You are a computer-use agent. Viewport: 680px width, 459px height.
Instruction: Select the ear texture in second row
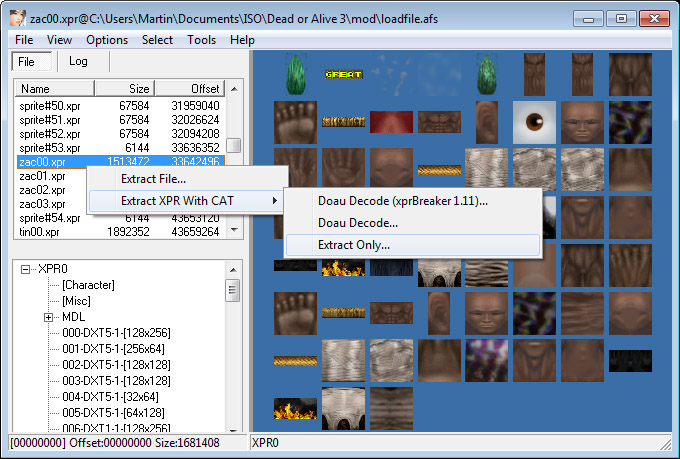click(487, 122)
